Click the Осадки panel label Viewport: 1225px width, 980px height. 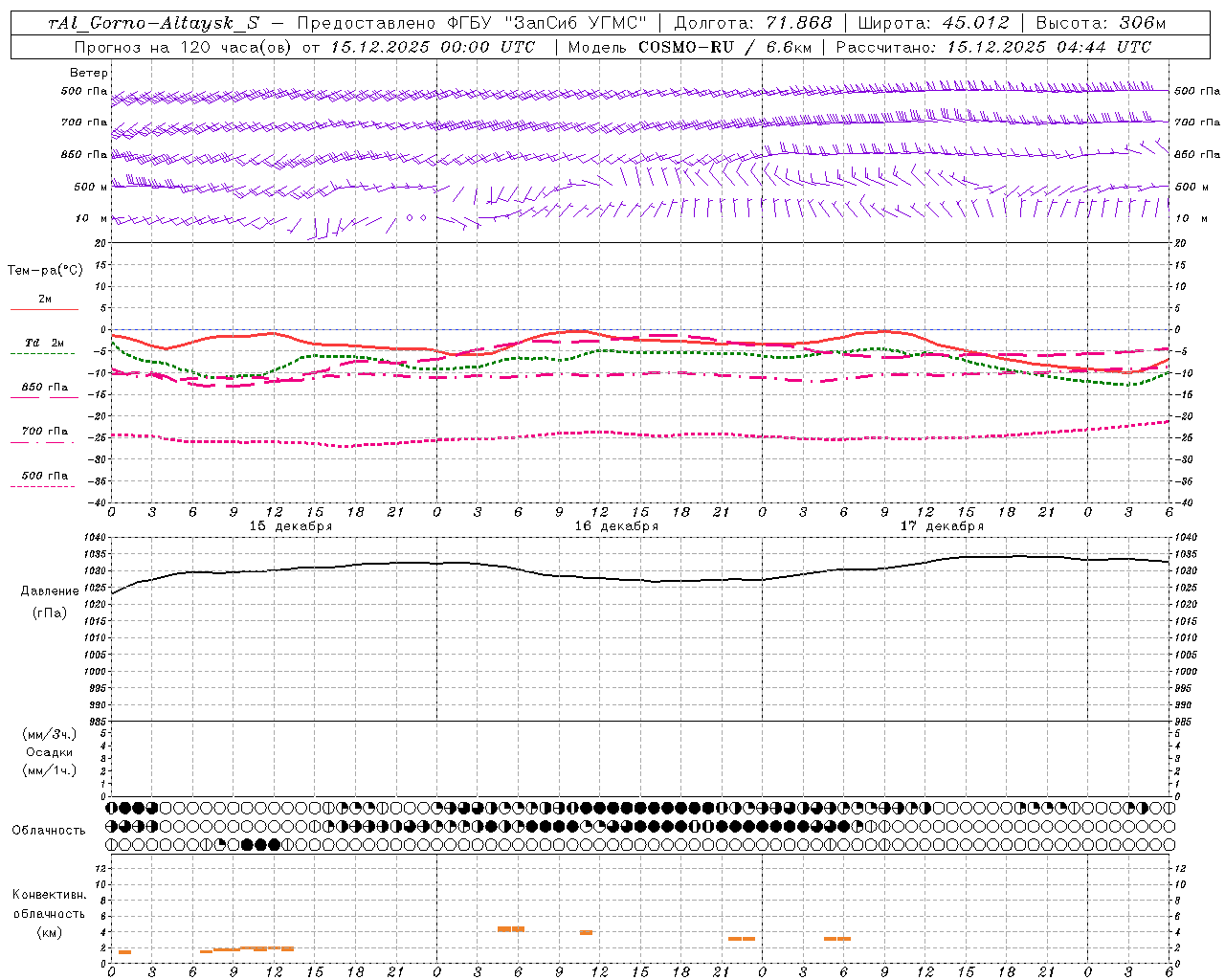tap(50, 752)
